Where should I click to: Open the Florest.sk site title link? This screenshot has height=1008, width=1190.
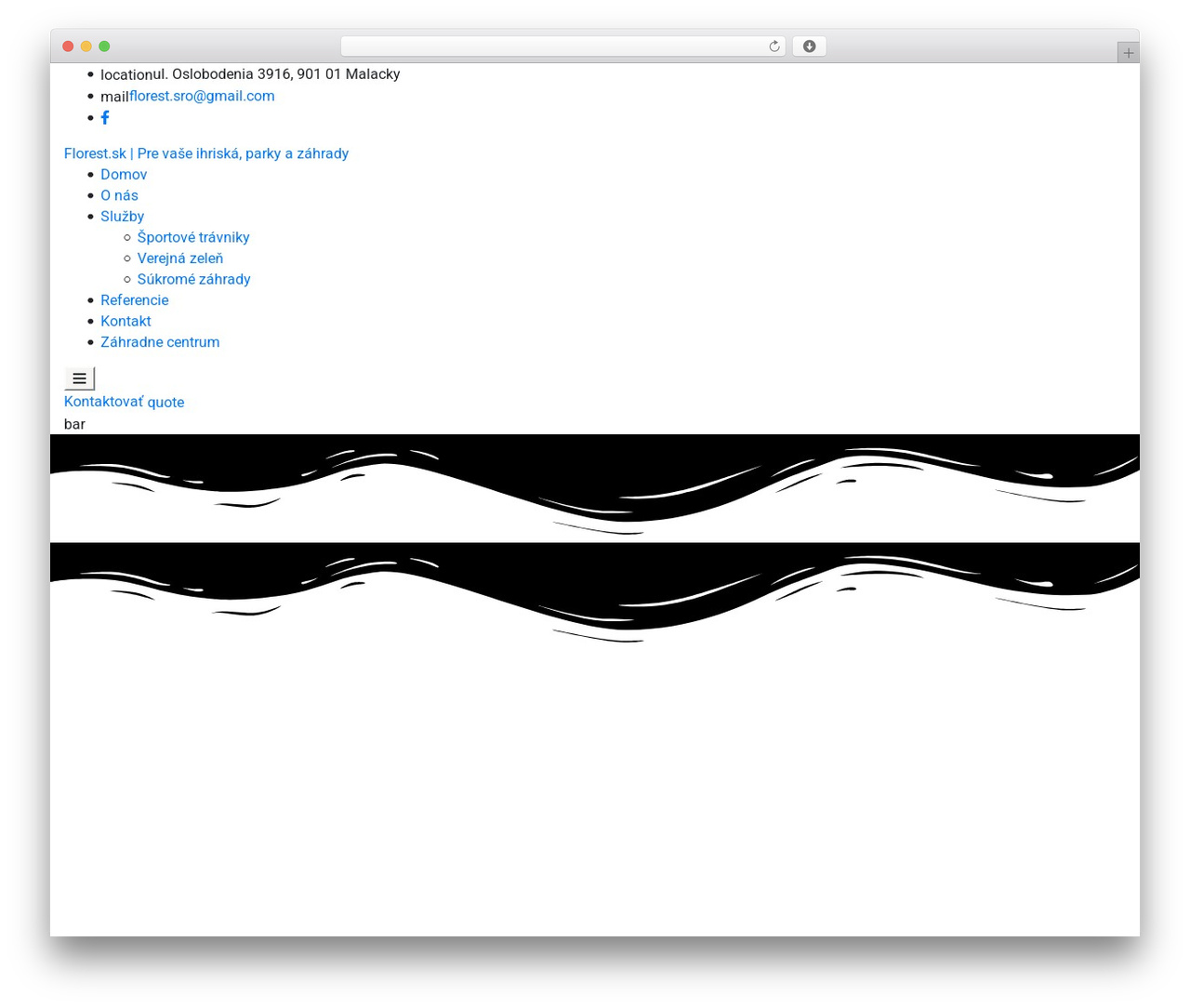point(206,153)
